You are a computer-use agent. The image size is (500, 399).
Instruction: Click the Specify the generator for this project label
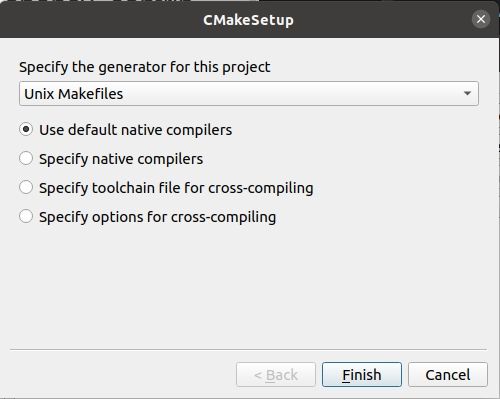pos(145,67)
